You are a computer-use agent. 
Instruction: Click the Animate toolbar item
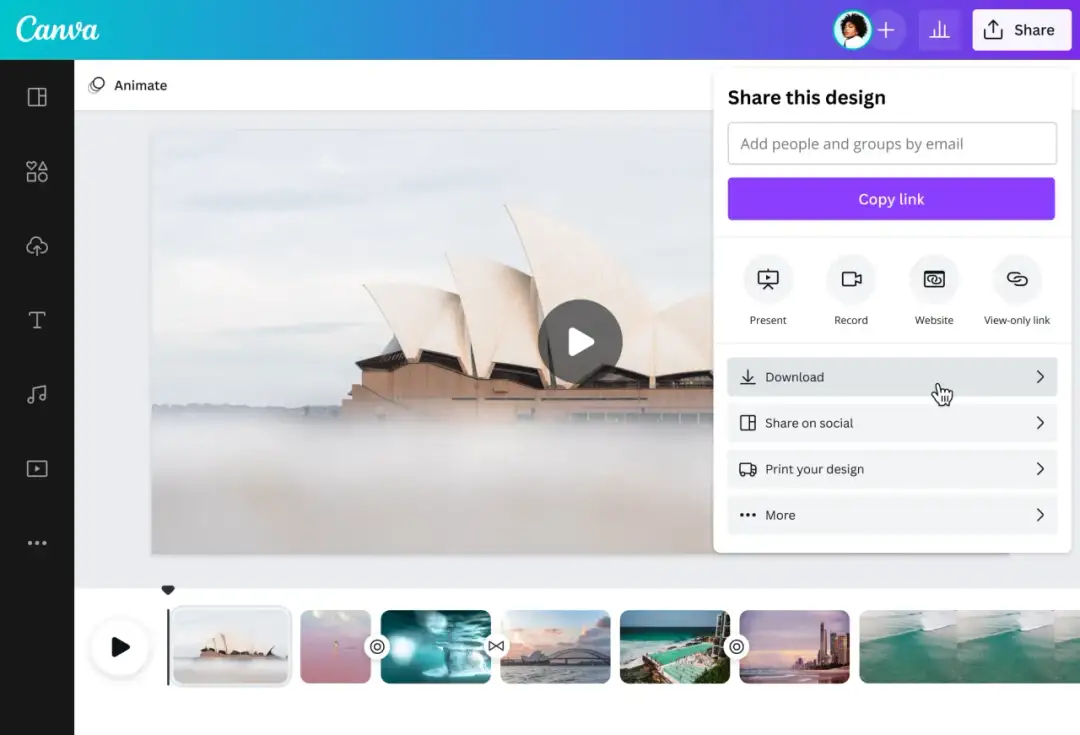click(128, 85)
